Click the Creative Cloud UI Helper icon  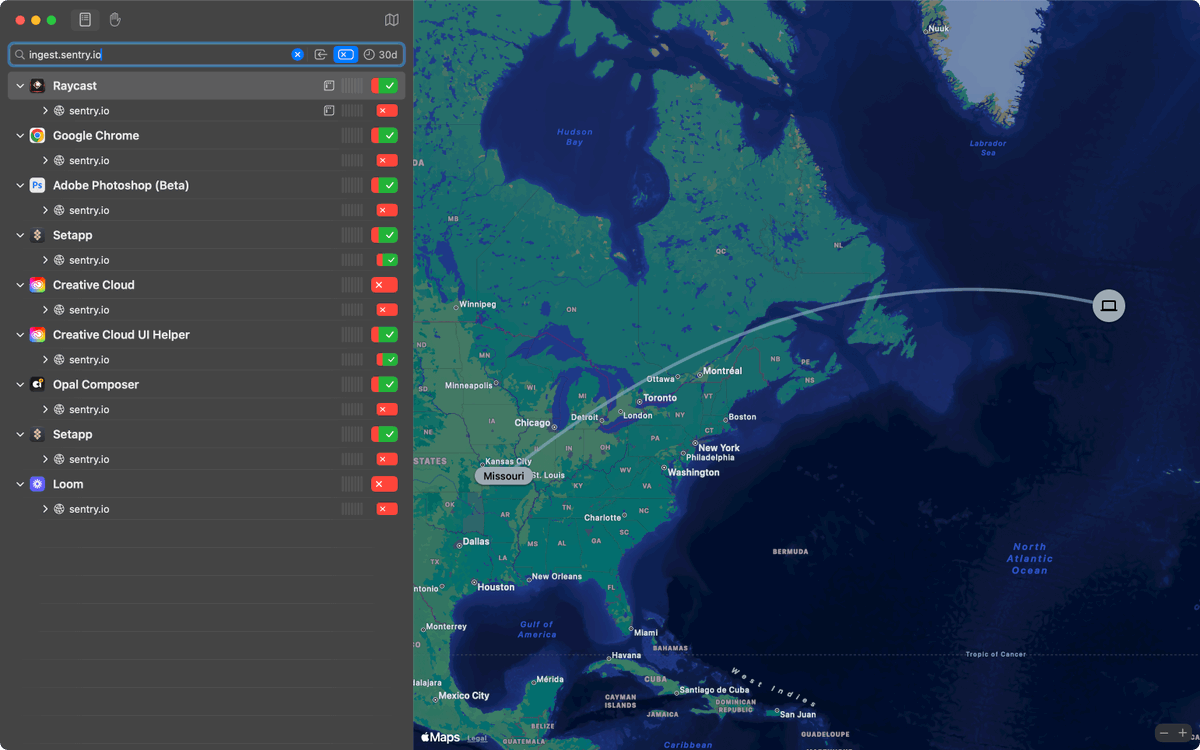pyautogui.click(x=37, y=335)
